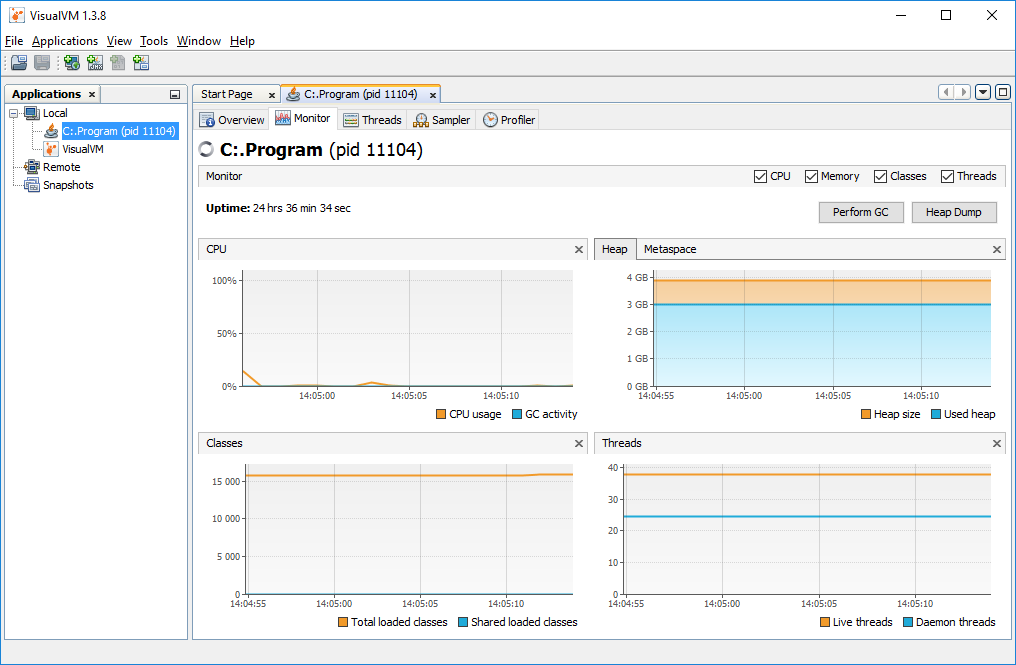
Task: Click the Add JMX Connection toolbar icon
Action: pos(95,62)
